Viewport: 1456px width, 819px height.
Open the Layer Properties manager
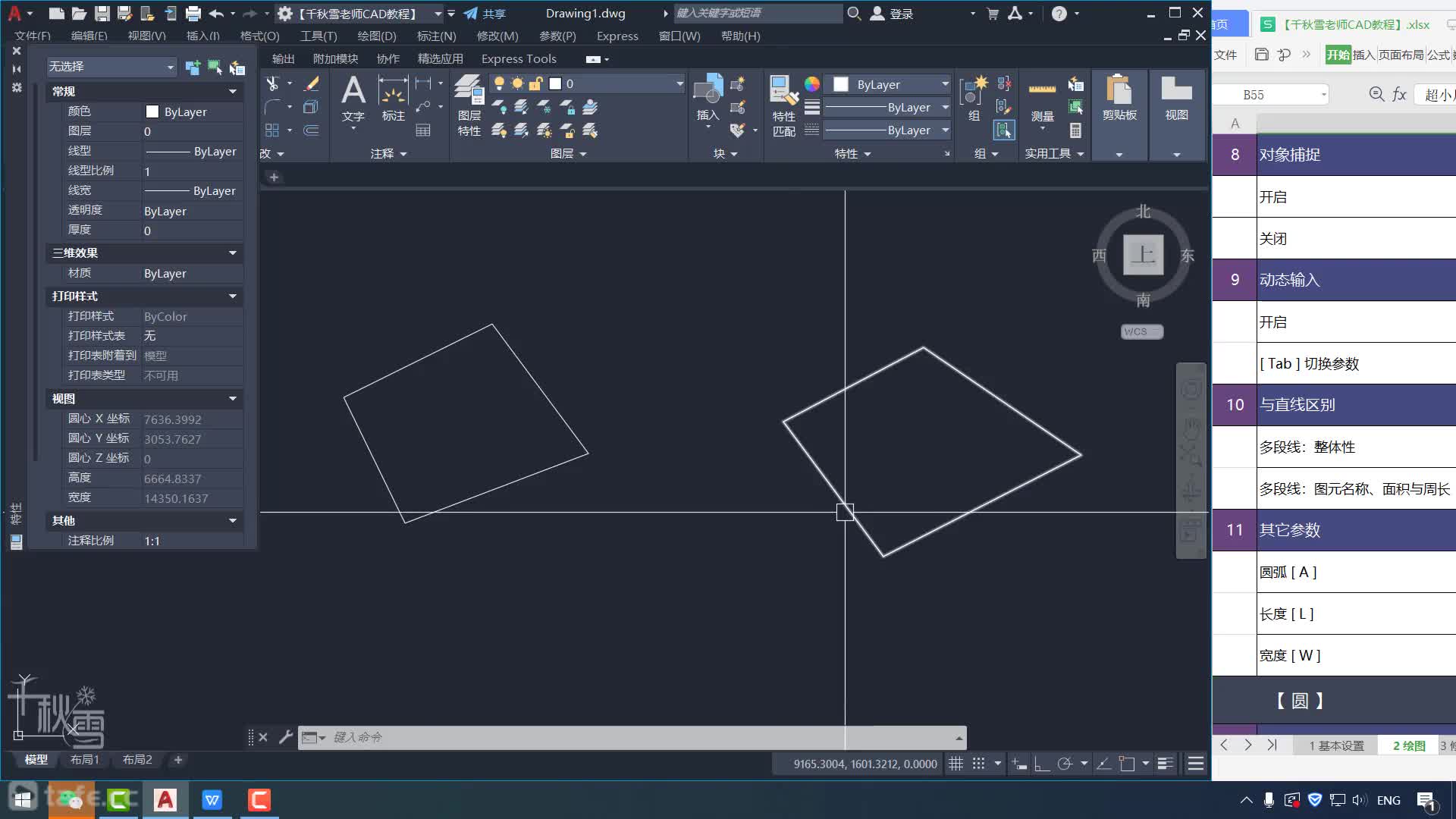(x=469, y=105)
